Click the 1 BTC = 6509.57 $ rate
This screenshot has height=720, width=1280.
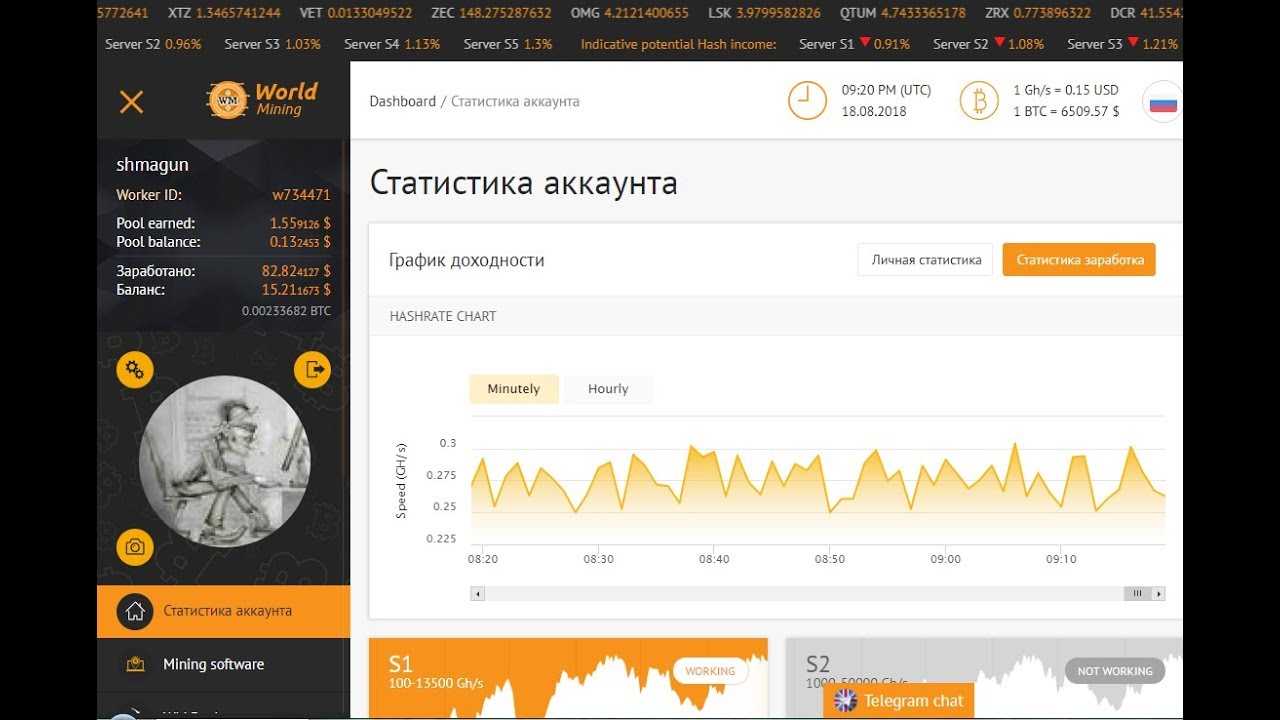click(x=1067, y=111)
